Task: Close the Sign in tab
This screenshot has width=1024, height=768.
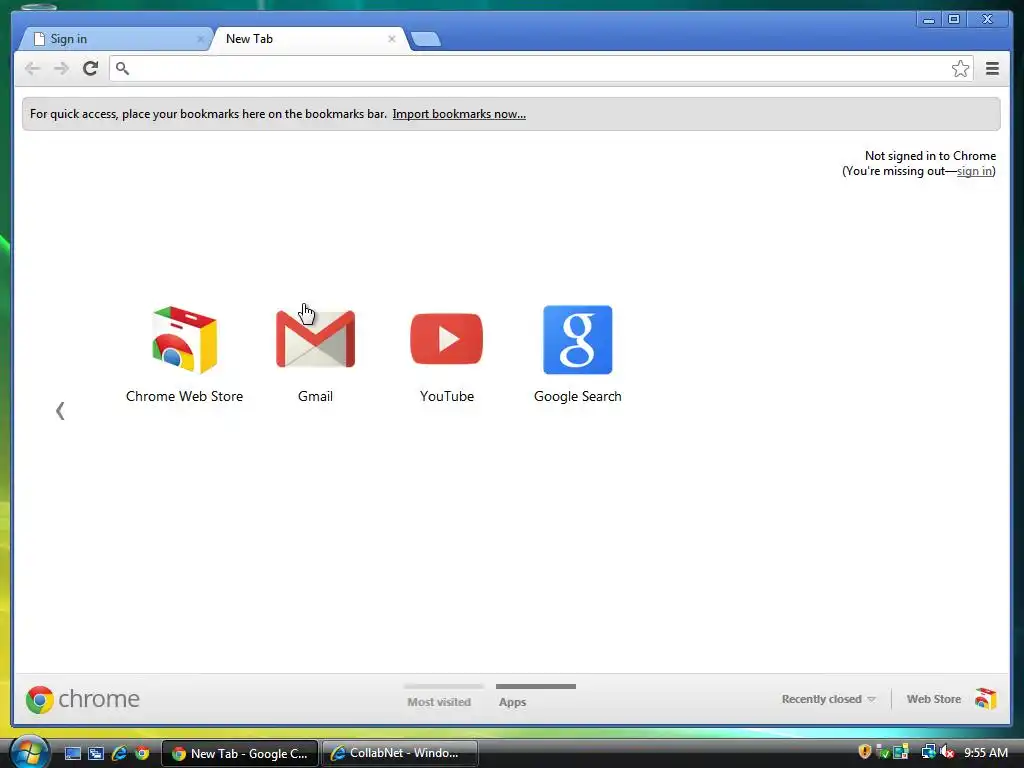Action: (200, 39)
